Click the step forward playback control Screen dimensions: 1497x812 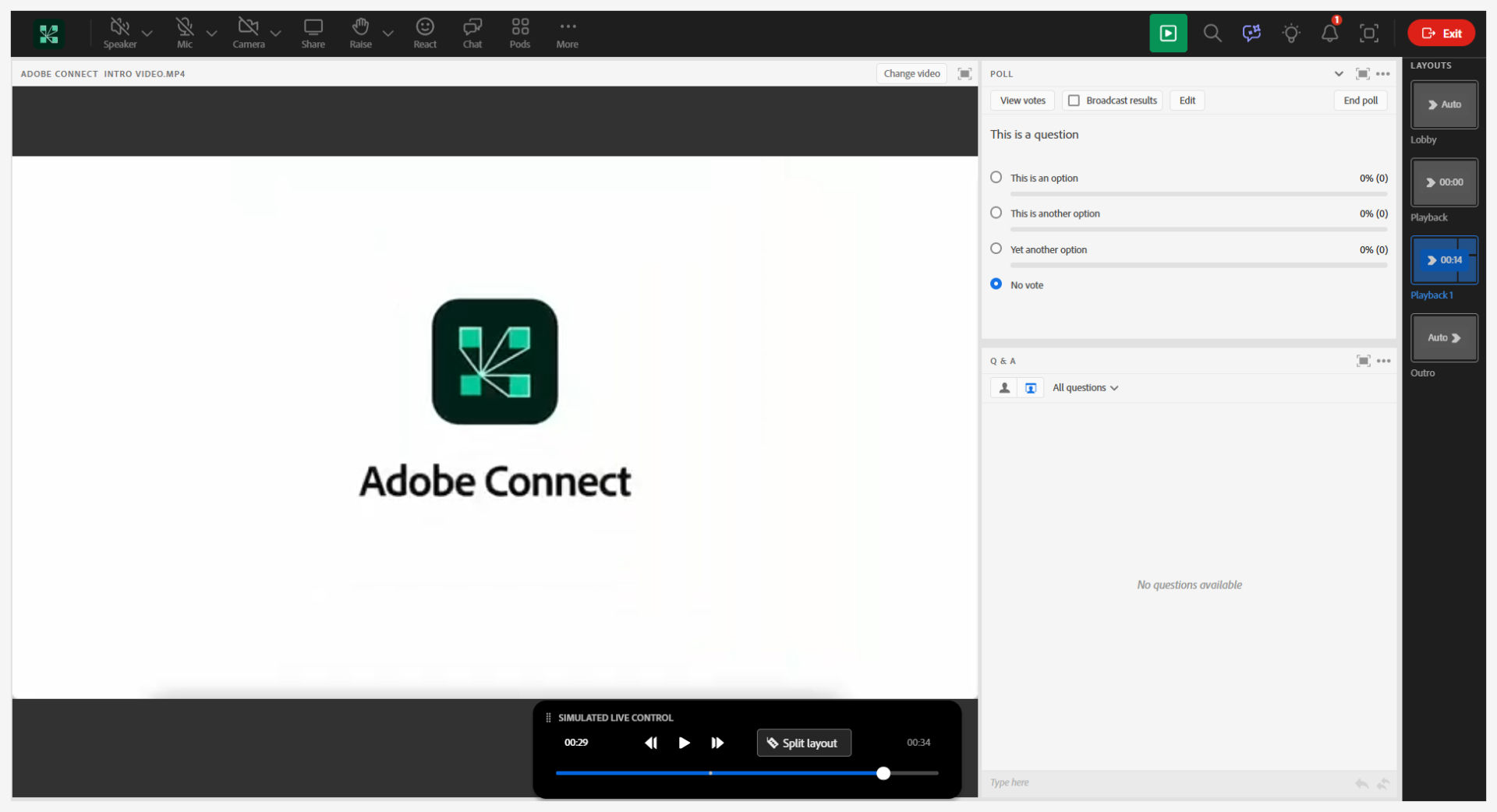(717, 743)
